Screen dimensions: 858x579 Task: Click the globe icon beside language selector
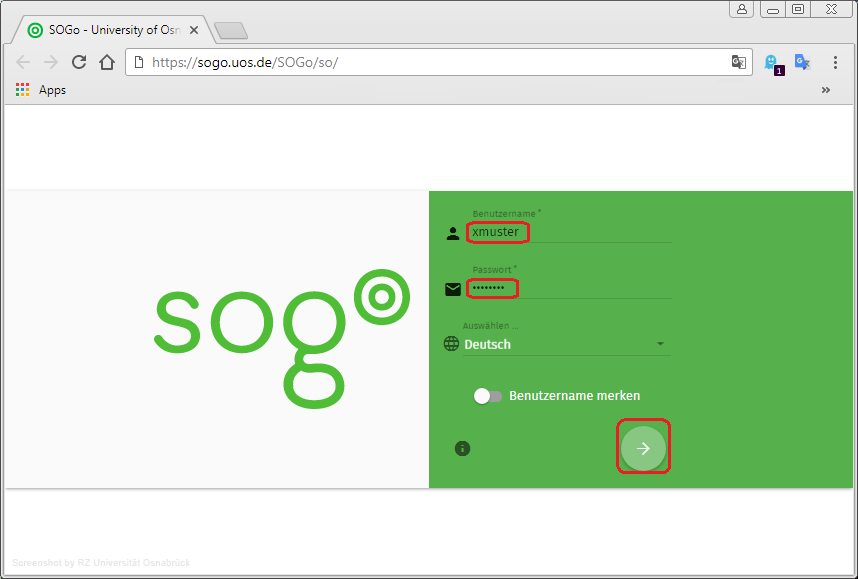(451, 344)
